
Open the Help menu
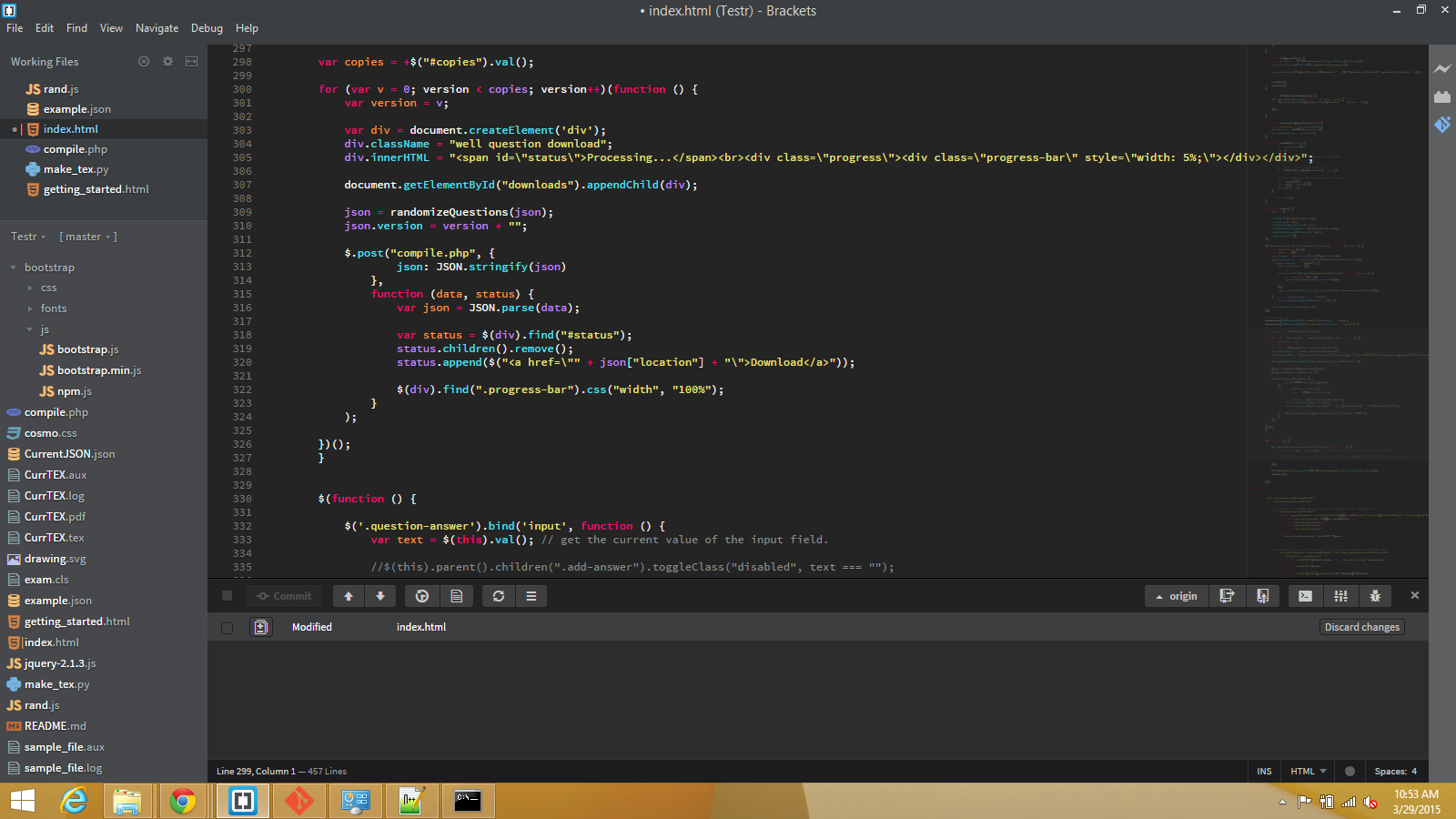pos(247,28)
